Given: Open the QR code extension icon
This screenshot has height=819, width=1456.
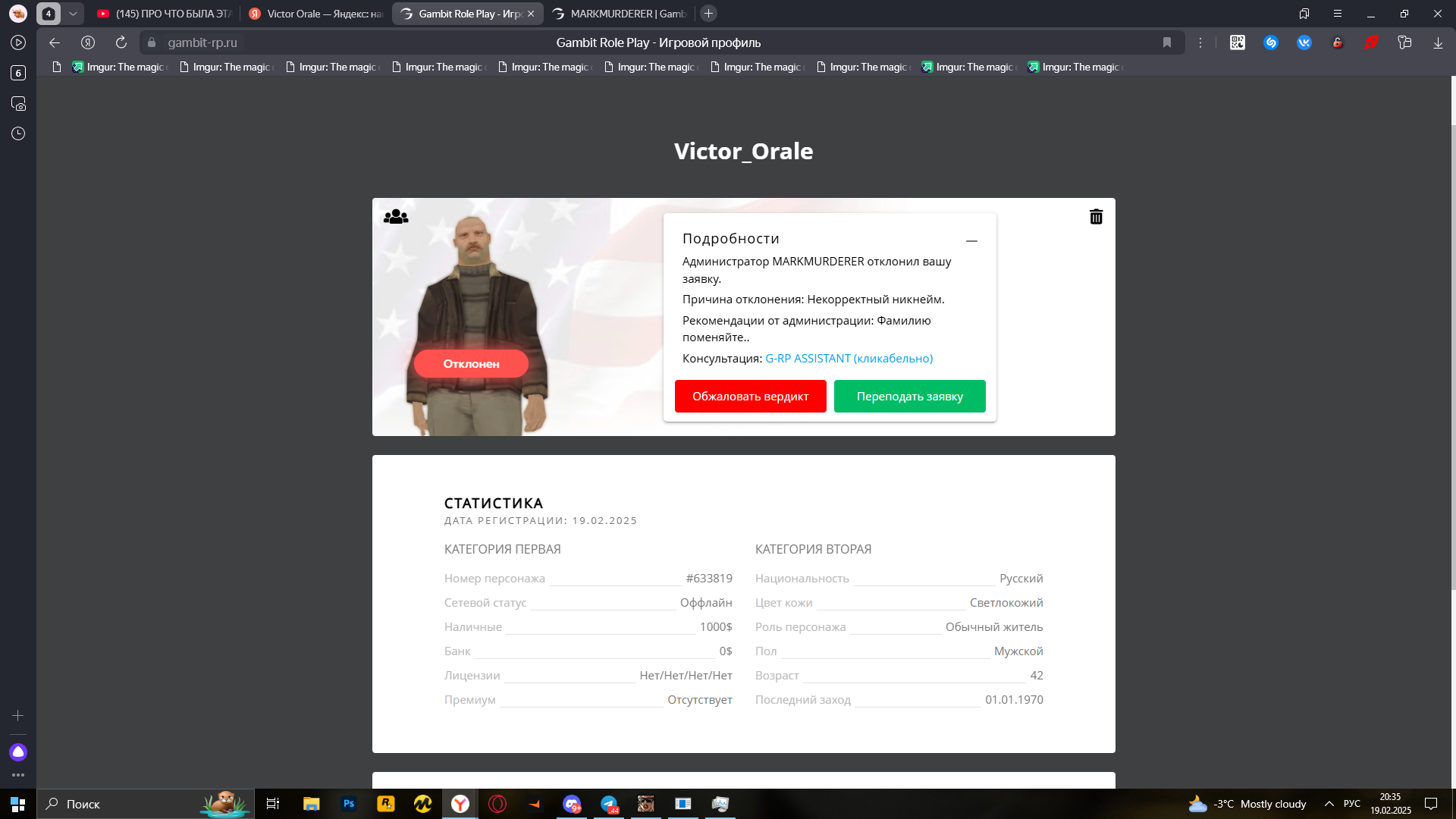Looking at the screenshot, I should 1238,42.
